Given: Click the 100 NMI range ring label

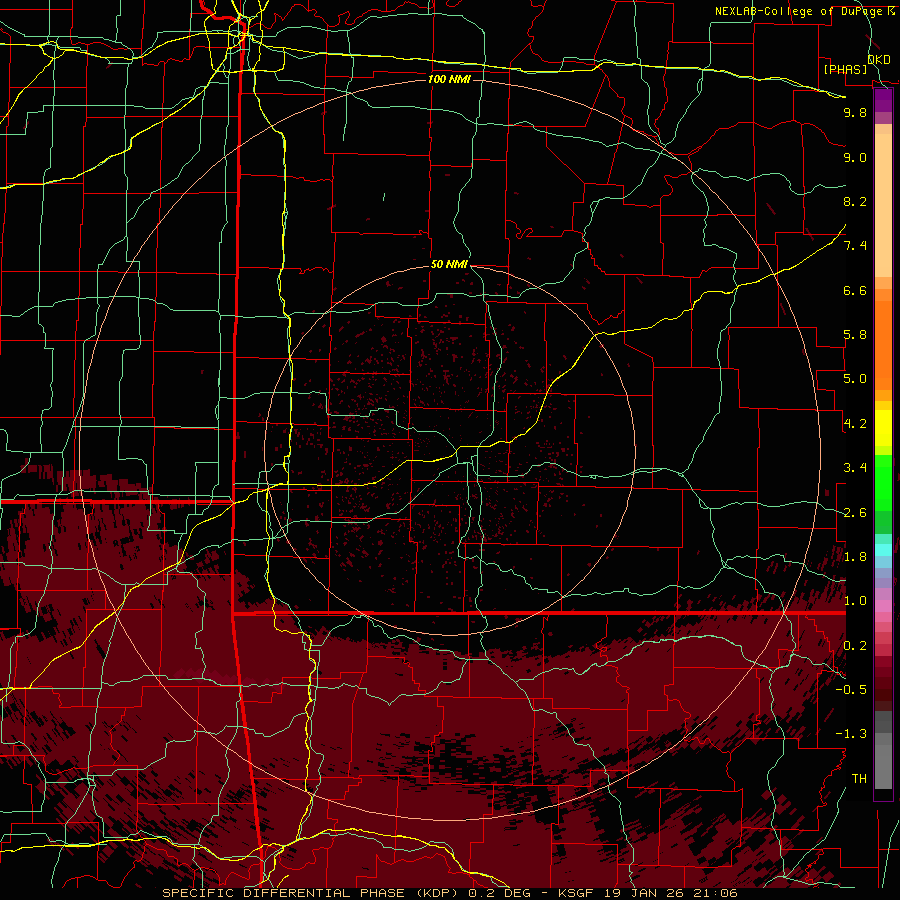Looking at the screenshot, I should (449, 79).
